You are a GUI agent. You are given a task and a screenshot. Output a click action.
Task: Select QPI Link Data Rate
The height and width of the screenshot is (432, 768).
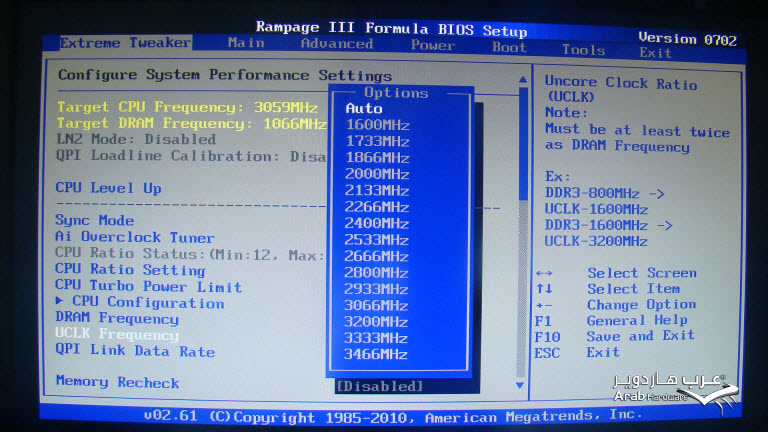(x=135, y=351)
